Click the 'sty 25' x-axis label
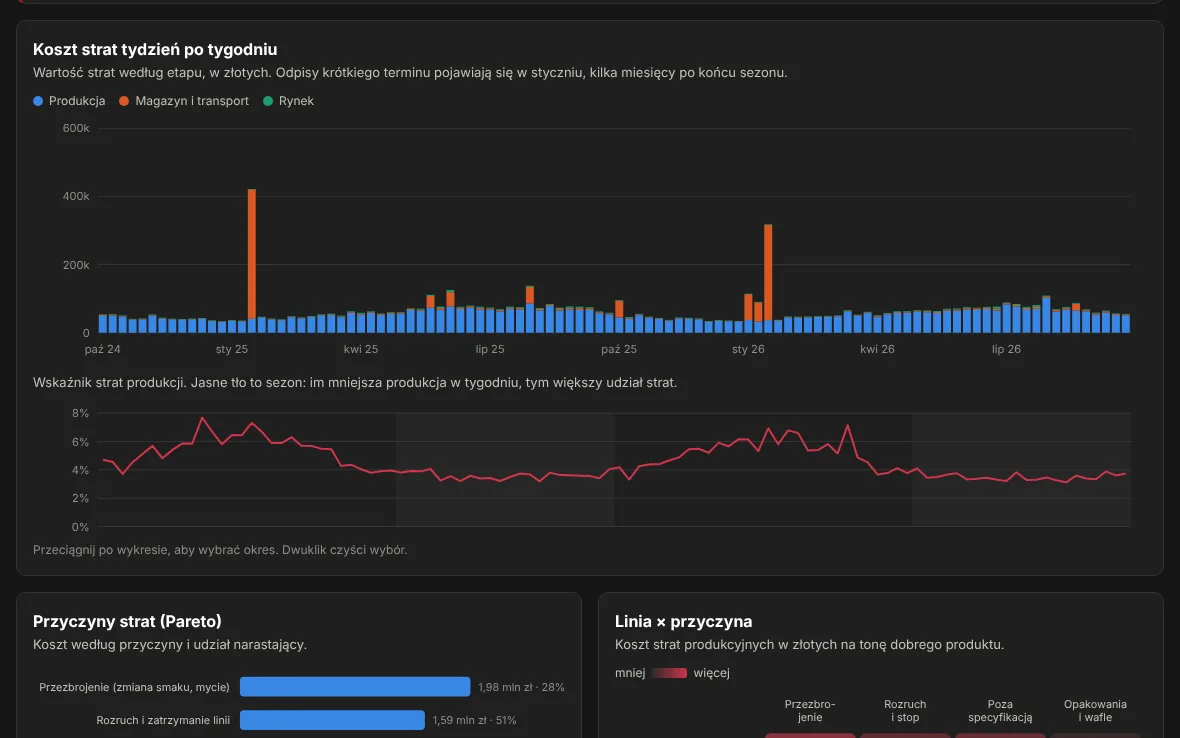The image size is (1180, 738). pyautogui.click(x=232, y=349)
